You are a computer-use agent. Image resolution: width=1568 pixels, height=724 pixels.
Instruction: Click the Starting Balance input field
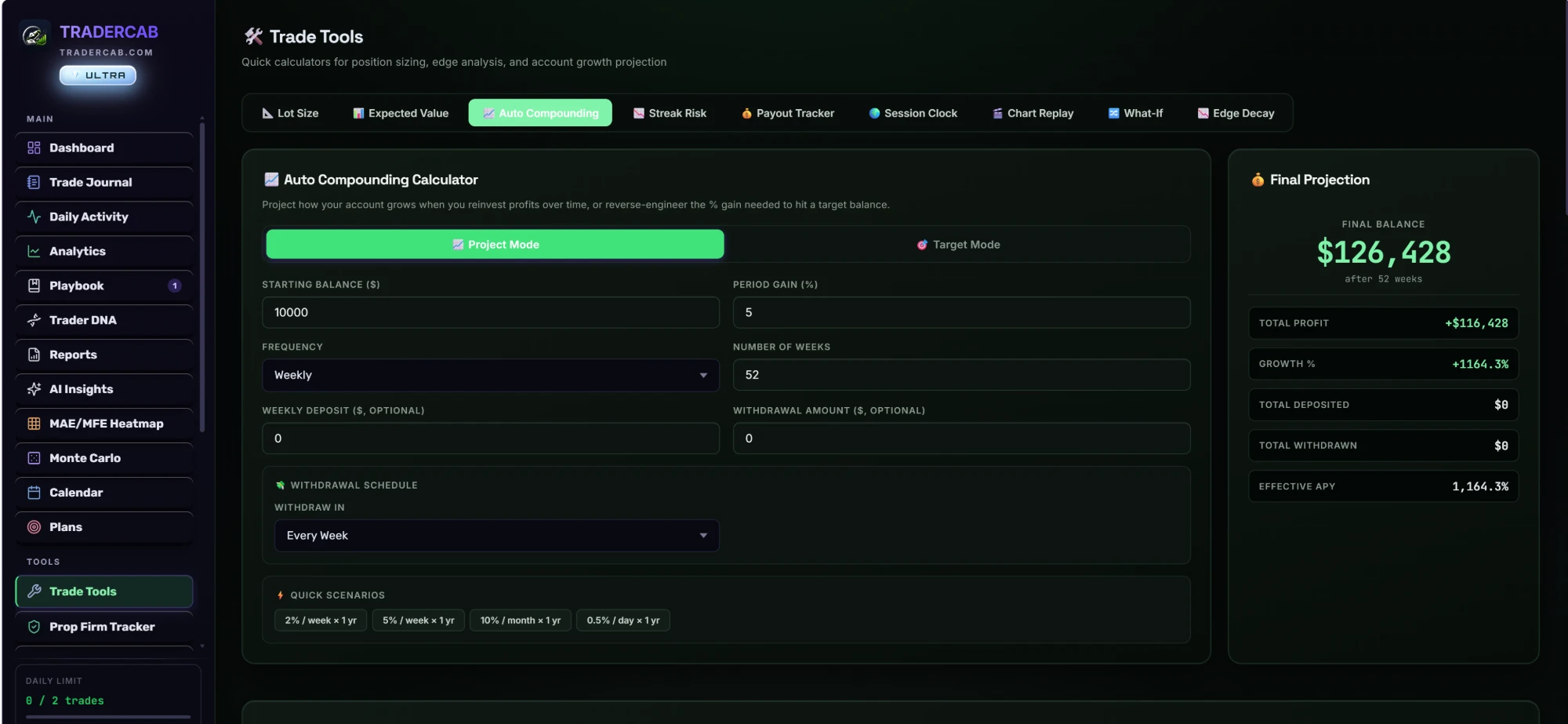click(490, 312)
